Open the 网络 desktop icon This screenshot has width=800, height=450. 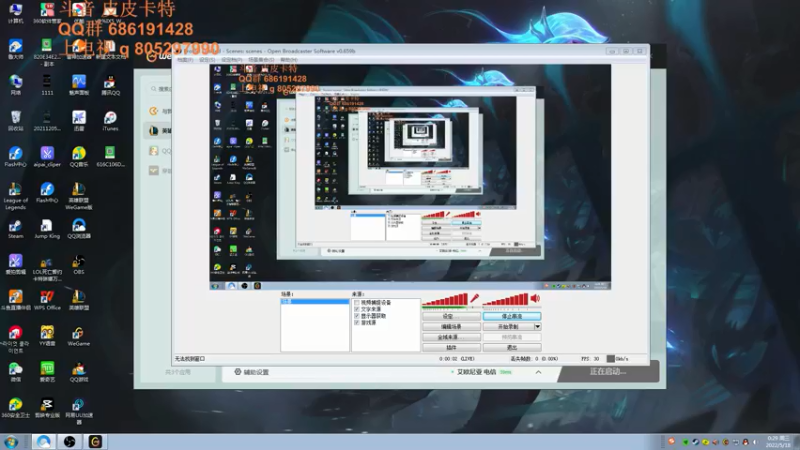point(15,86)
